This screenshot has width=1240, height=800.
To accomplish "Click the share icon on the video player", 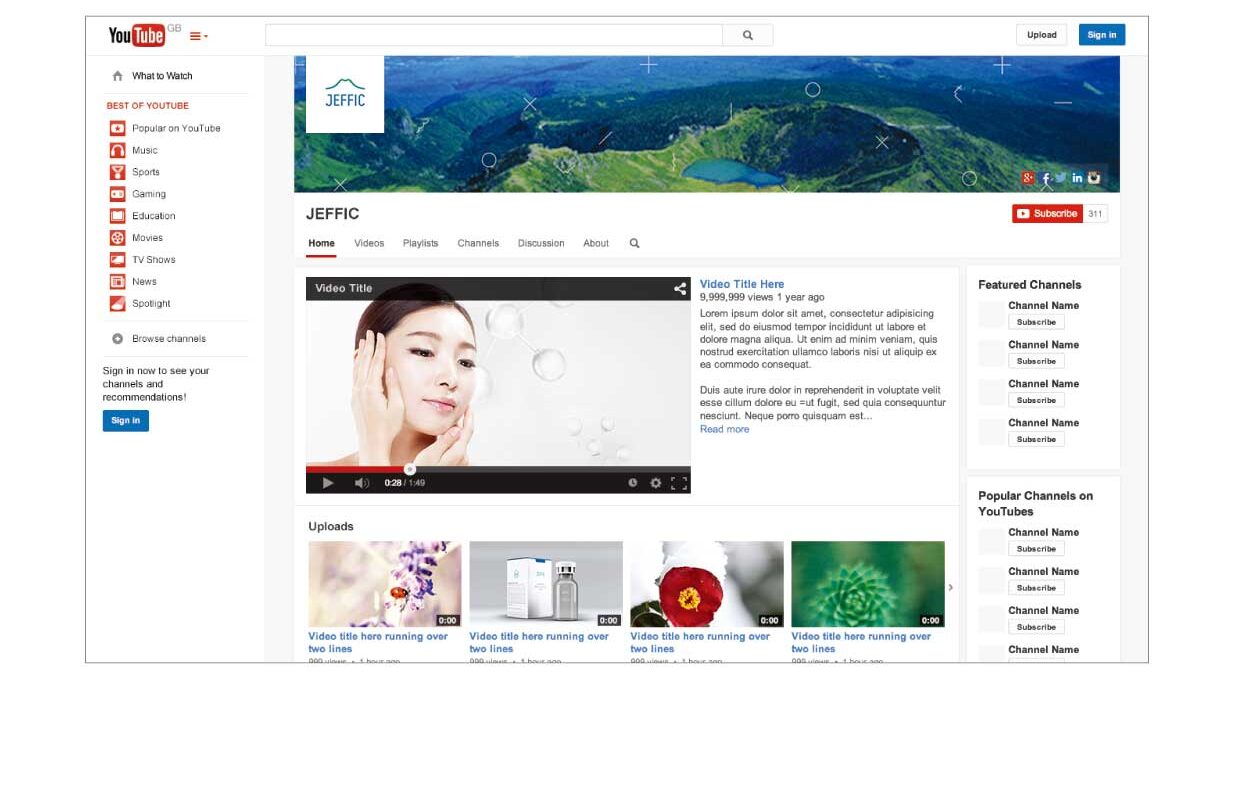I will click(x=680, y=289).
